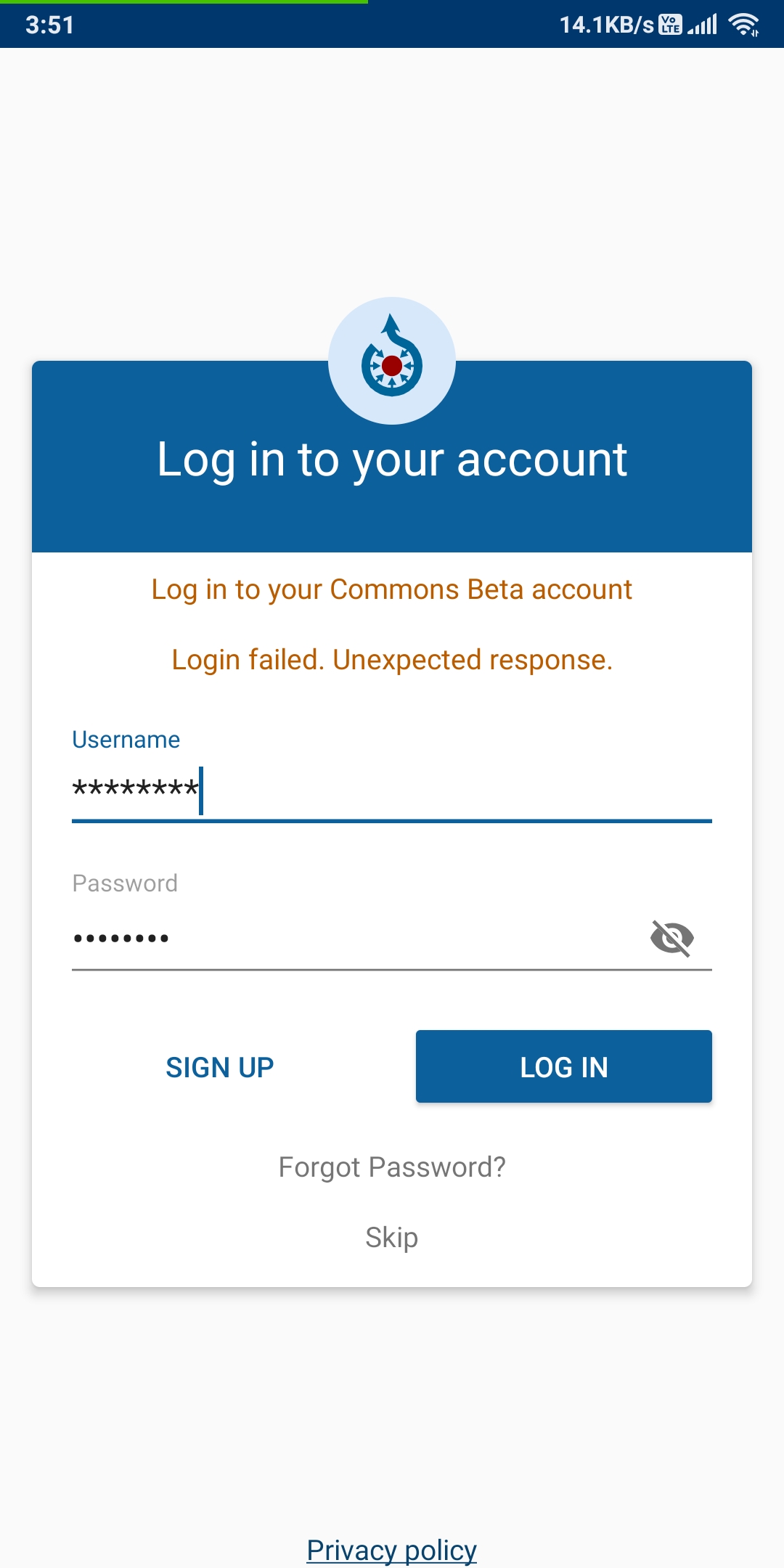Tap the 'Log in to your account' header
Screen dimensions: 784x1568
(392, 459)
